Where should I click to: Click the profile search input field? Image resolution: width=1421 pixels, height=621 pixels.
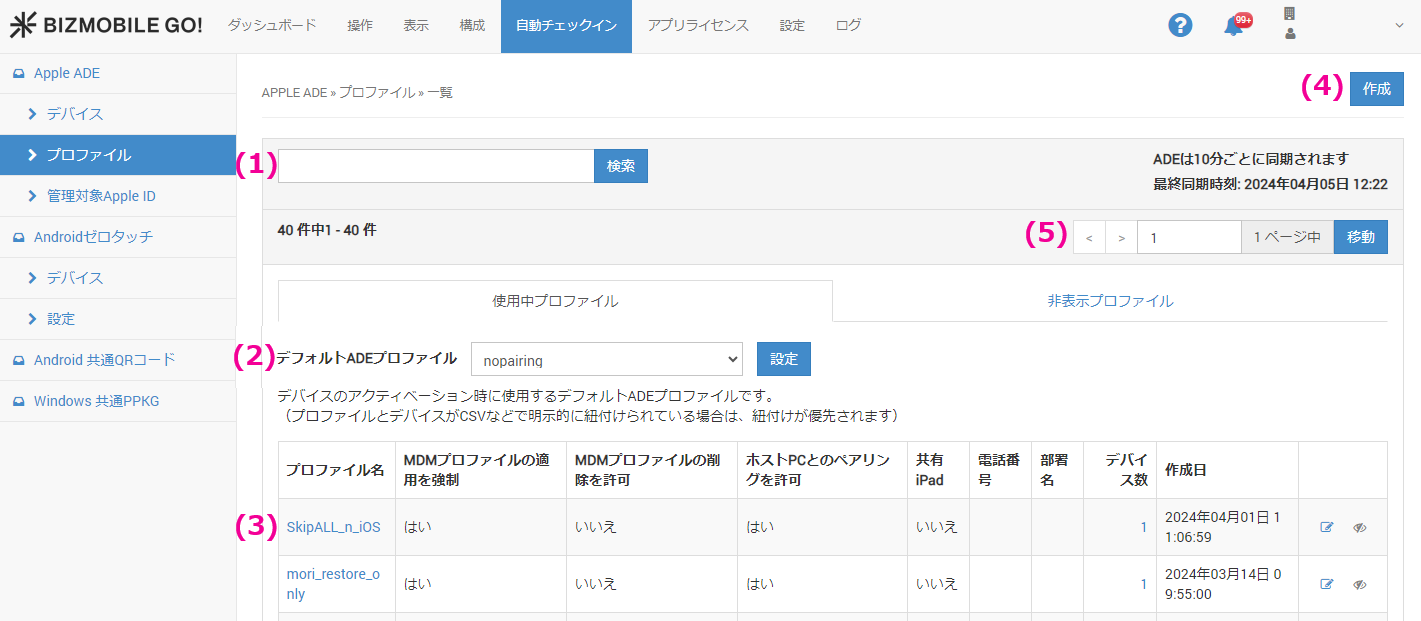(436, 166)
